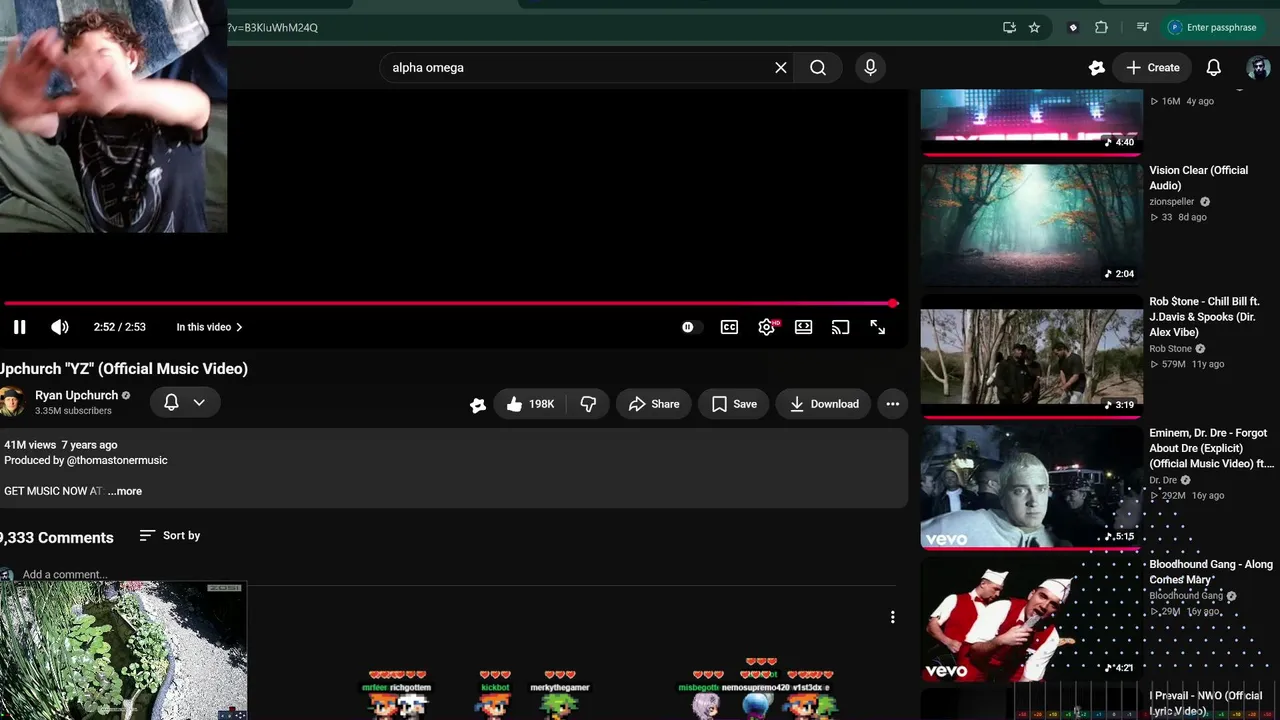Screen dimensions: 1280x720
Task: Share the Upchurch YZ video
Action: tap(654, 404)
